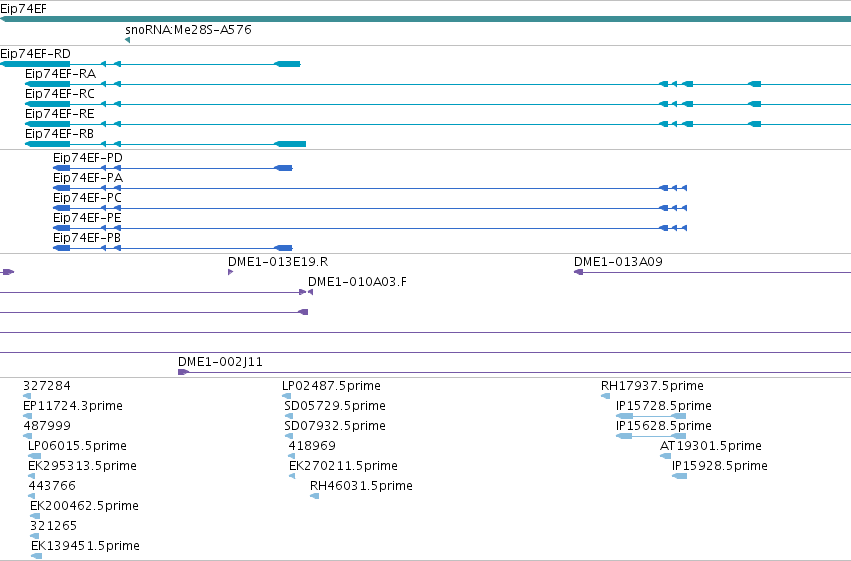Select SD05729.5prime EST label

335,406
